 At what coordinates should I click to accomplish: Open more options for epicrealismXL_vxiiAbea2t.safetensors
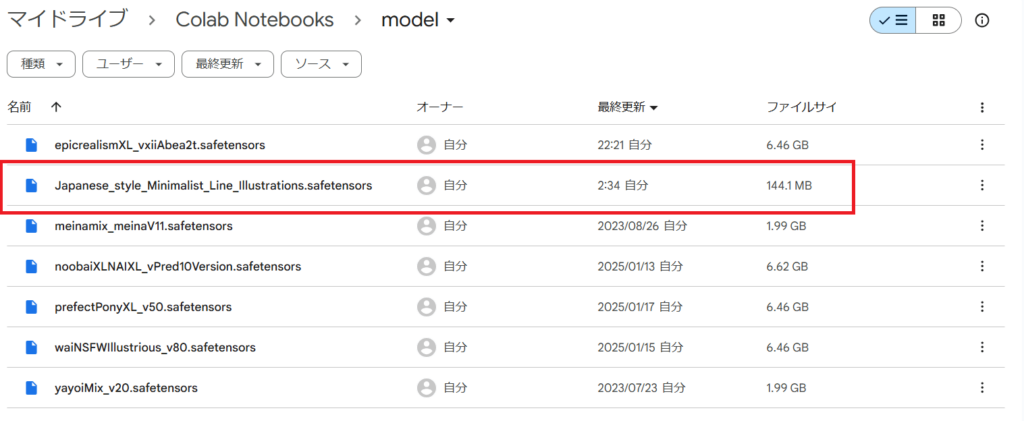pos(982,145)
